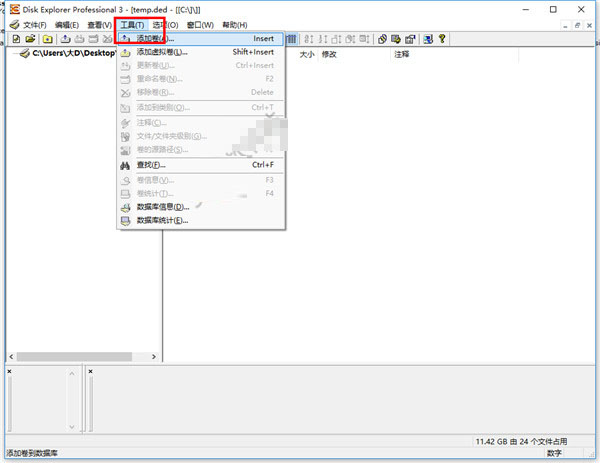
Task: Click the greyed 添加到类别(O)... menu entry
Action: click(x=201, y=108)
